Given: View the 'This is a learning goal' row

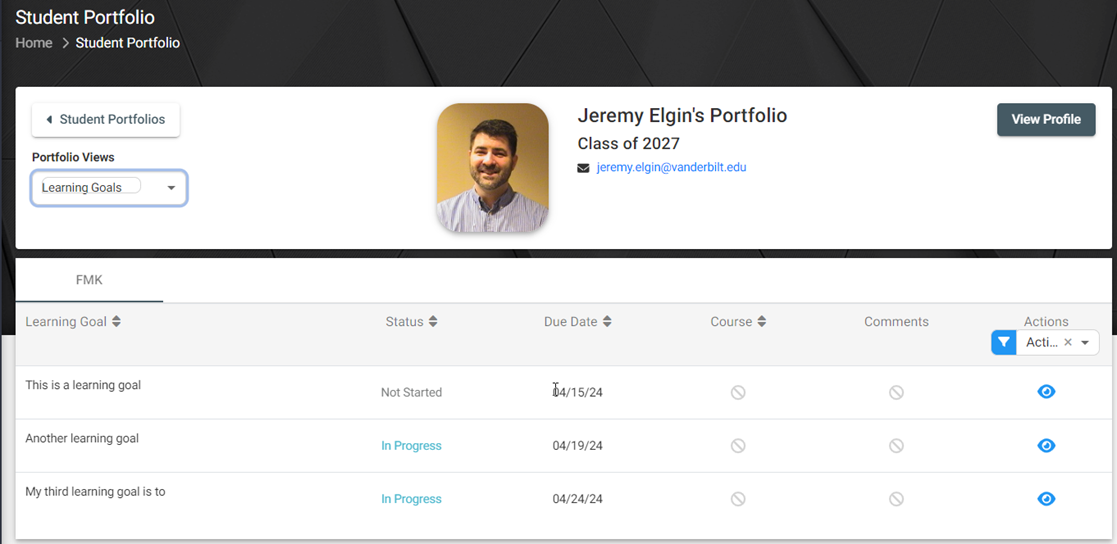Looking at the screenshot, I should tap(1046, 392).
